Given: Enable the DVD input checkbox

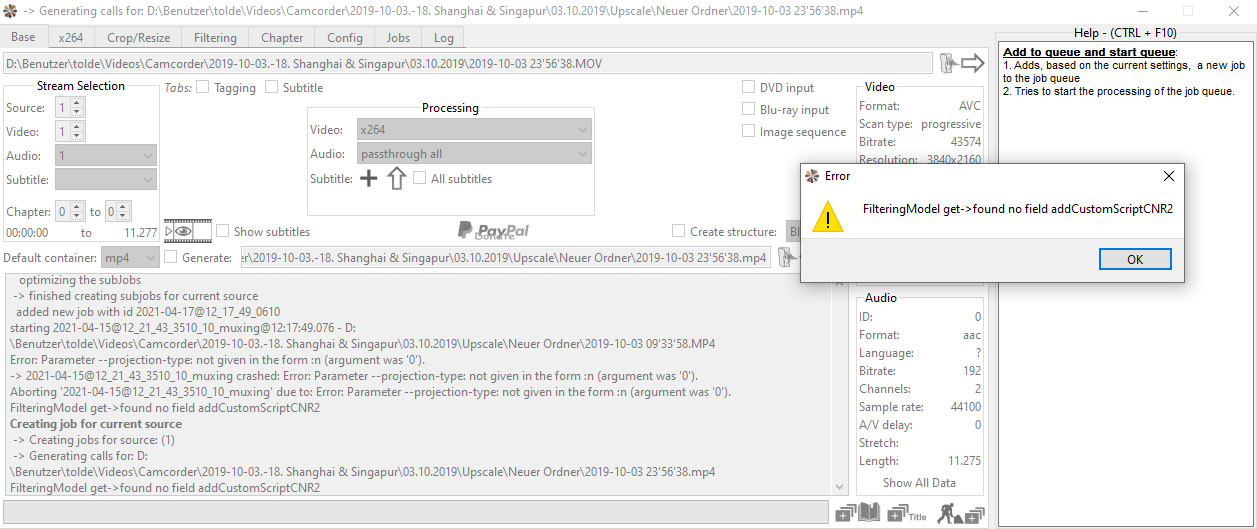Looking at the screenshot, I should pos(749,88).
